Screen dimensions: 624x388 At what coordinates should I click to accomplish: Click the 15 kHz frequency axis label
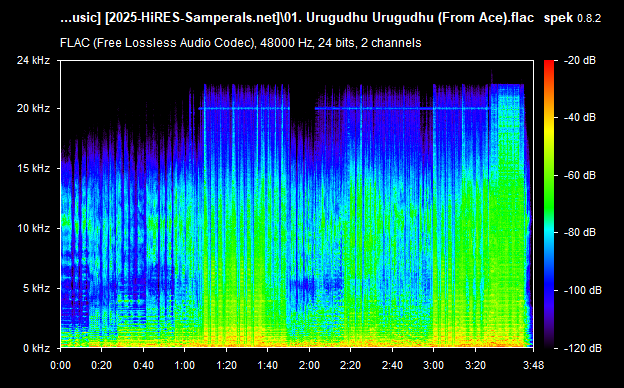pos(33,168)
